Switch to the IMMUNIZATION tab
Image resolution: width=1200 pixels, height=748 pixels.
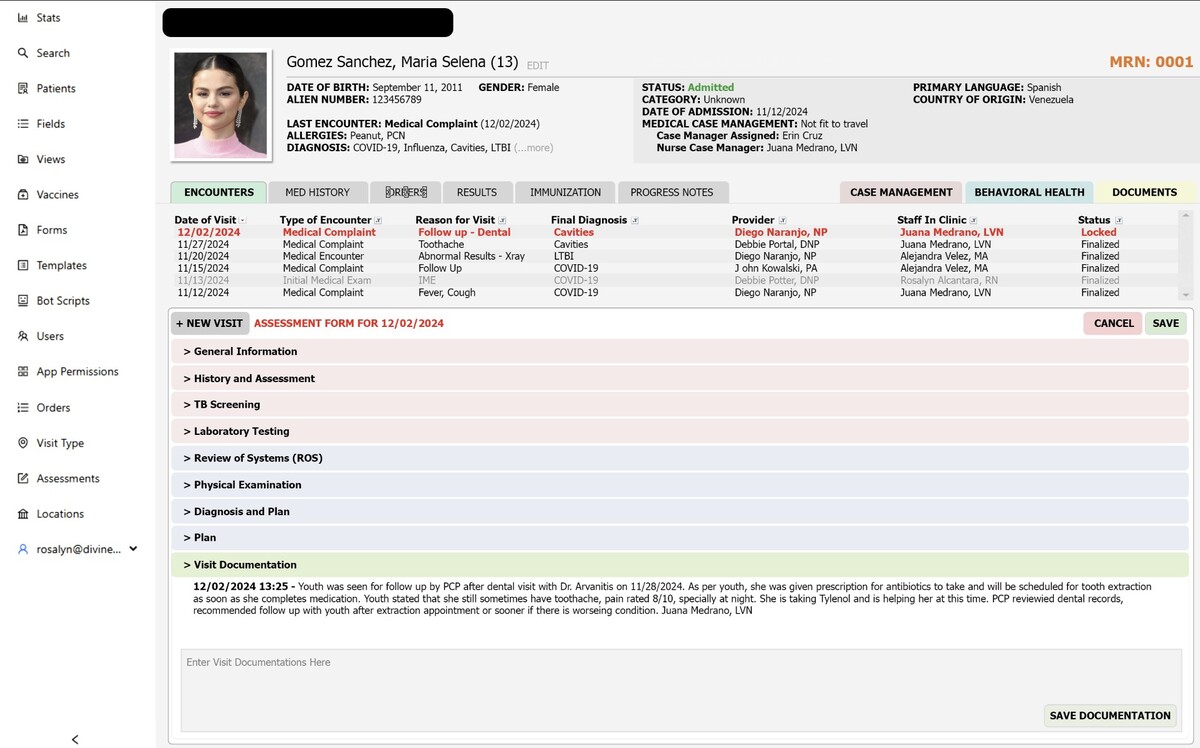coord(565,192)
